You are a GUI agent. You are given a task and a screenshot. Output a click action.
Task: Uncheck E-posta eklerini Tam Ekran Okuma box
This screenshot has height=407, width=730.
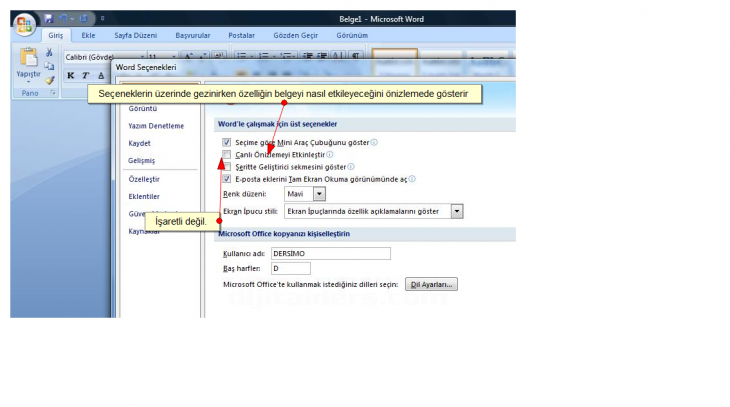[226, 179]
